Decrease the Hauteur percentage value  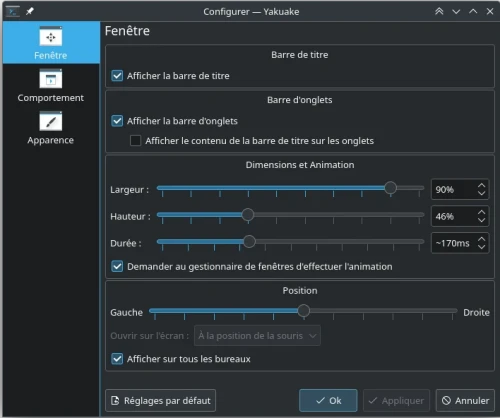(x=481, y=220)
